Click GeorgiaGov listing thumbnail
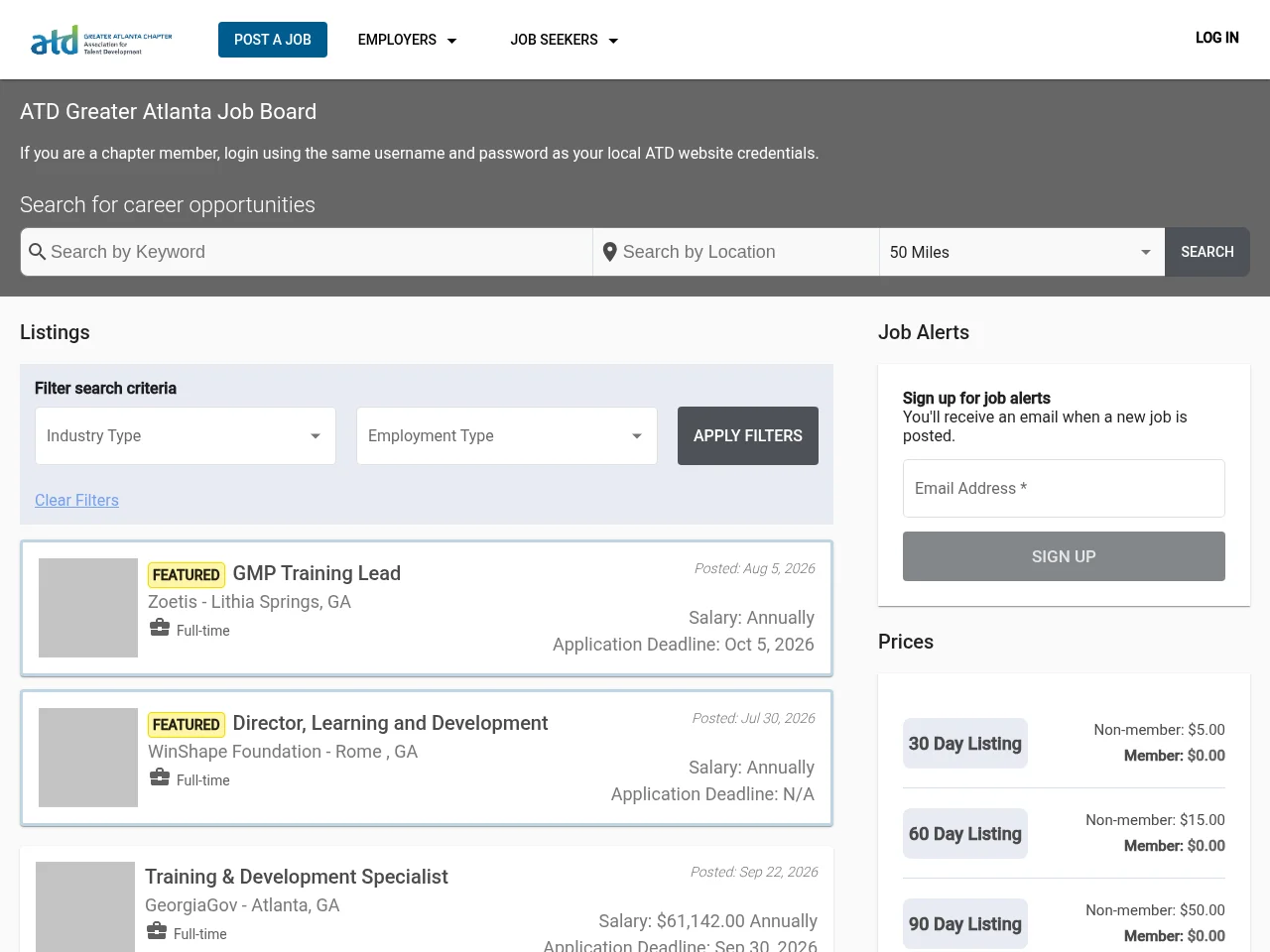The height and width of the screenshot is (952, 1270). point(85,906)
